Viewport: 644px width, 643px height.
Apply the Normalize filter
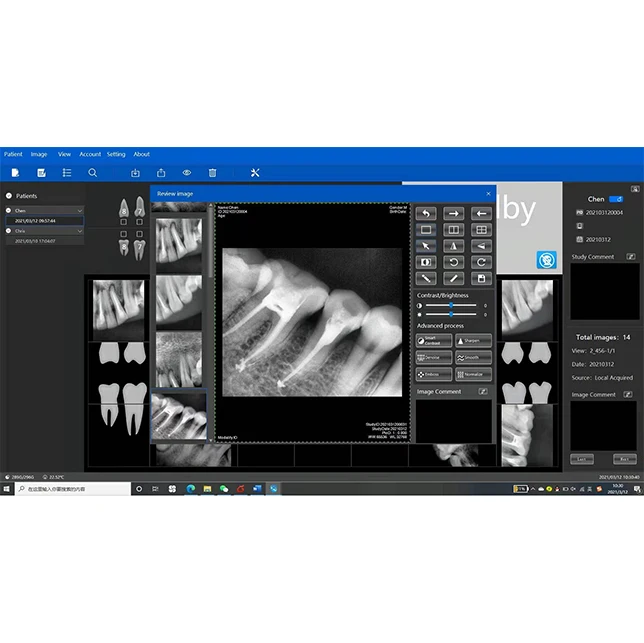[473, 374]
